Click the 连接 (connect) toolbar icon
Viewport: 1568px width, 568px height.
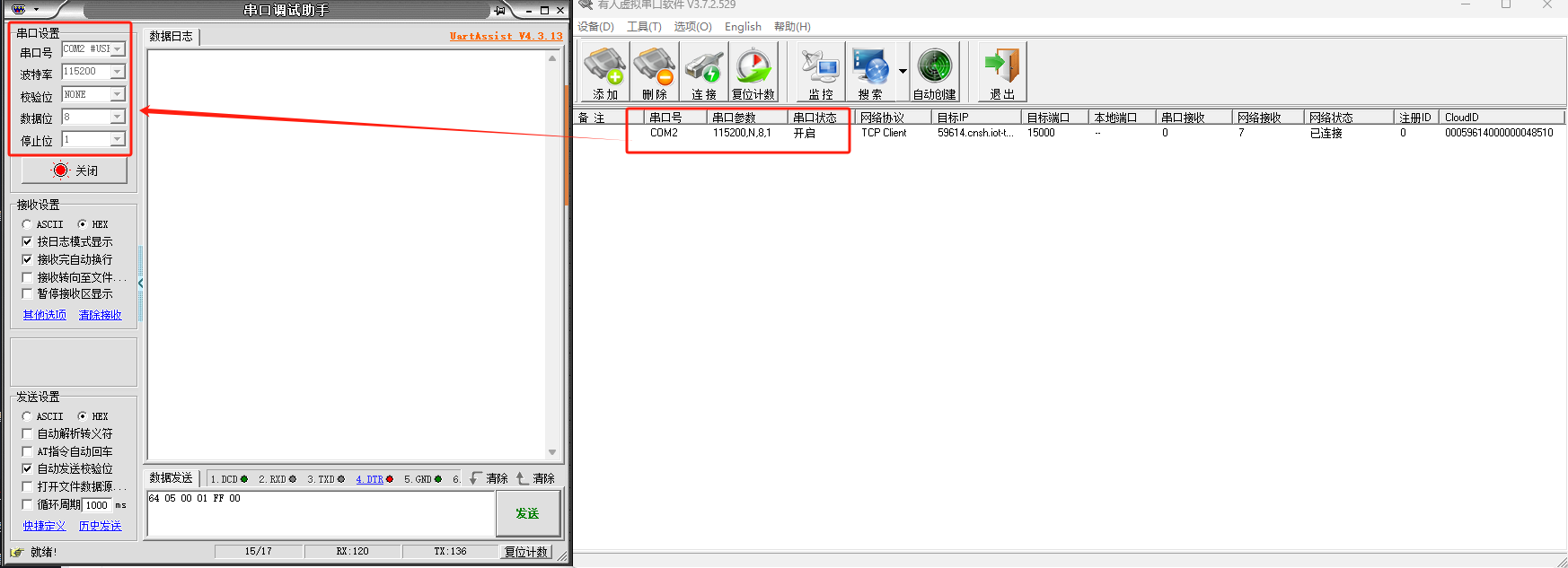[703, 72]
